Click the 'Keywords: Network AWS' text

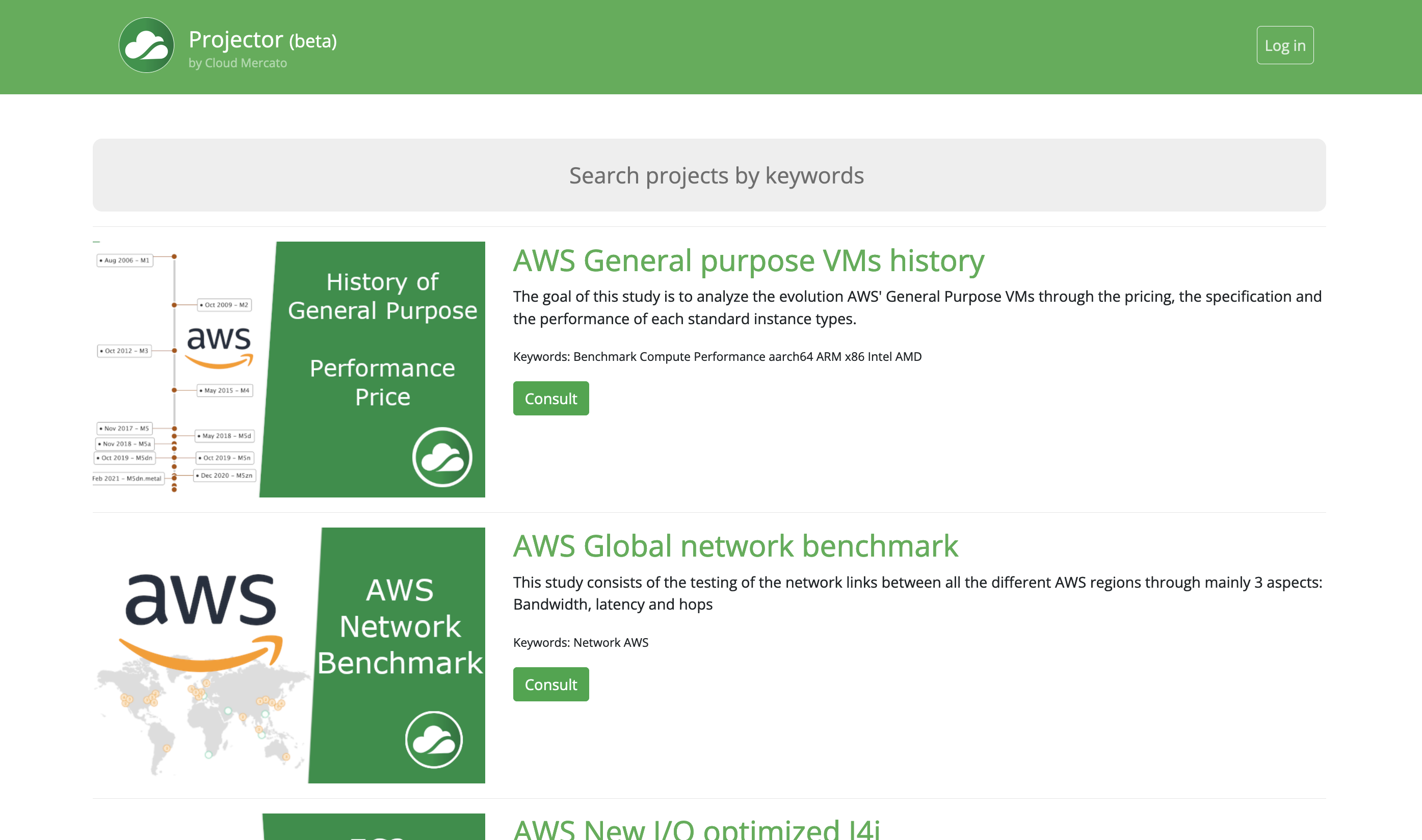pyautogui.click(x=581, y=642)
